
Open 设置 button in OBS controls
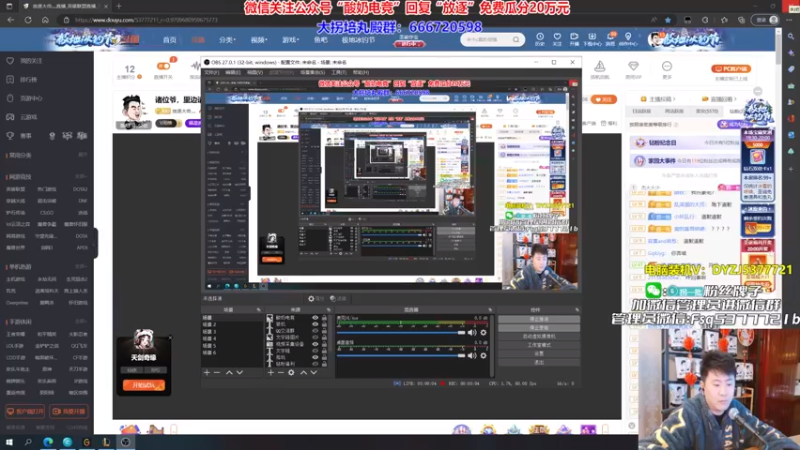click(x=539, y=354)
